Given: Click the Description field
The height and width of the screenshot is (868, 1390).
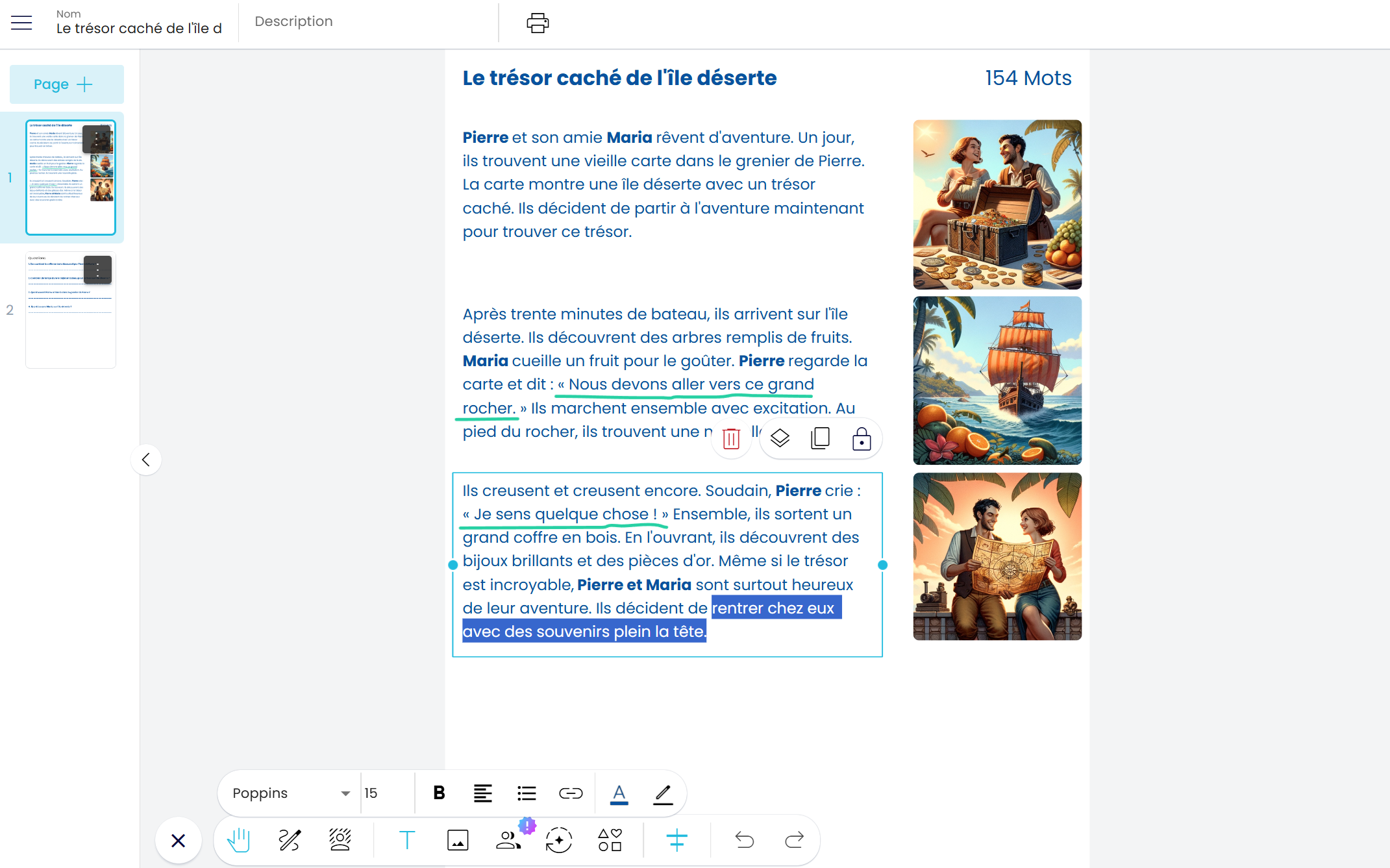Looking at the screenshot, I should 369,22.
